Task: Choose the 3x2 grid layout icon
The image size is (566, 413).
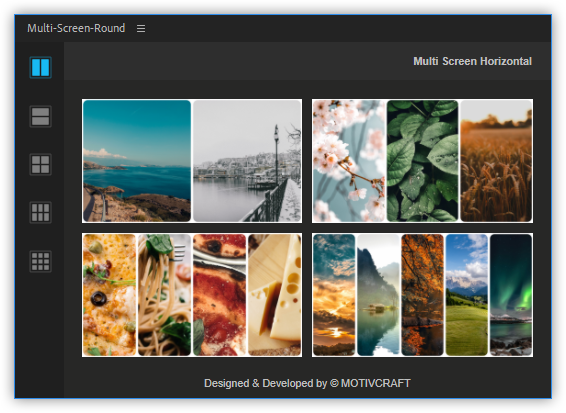Action: (40, 212)
